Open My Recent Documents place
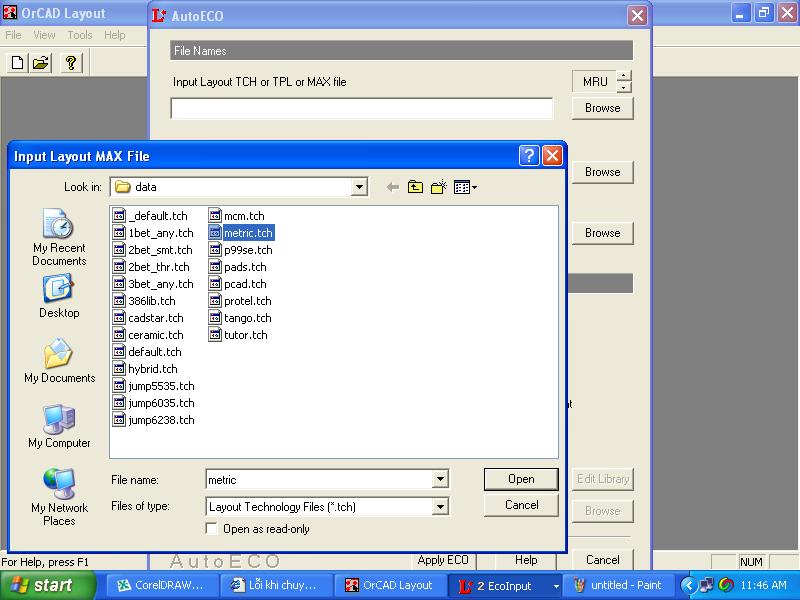Viewport: 800px width, 600px height. coord(59,237)
